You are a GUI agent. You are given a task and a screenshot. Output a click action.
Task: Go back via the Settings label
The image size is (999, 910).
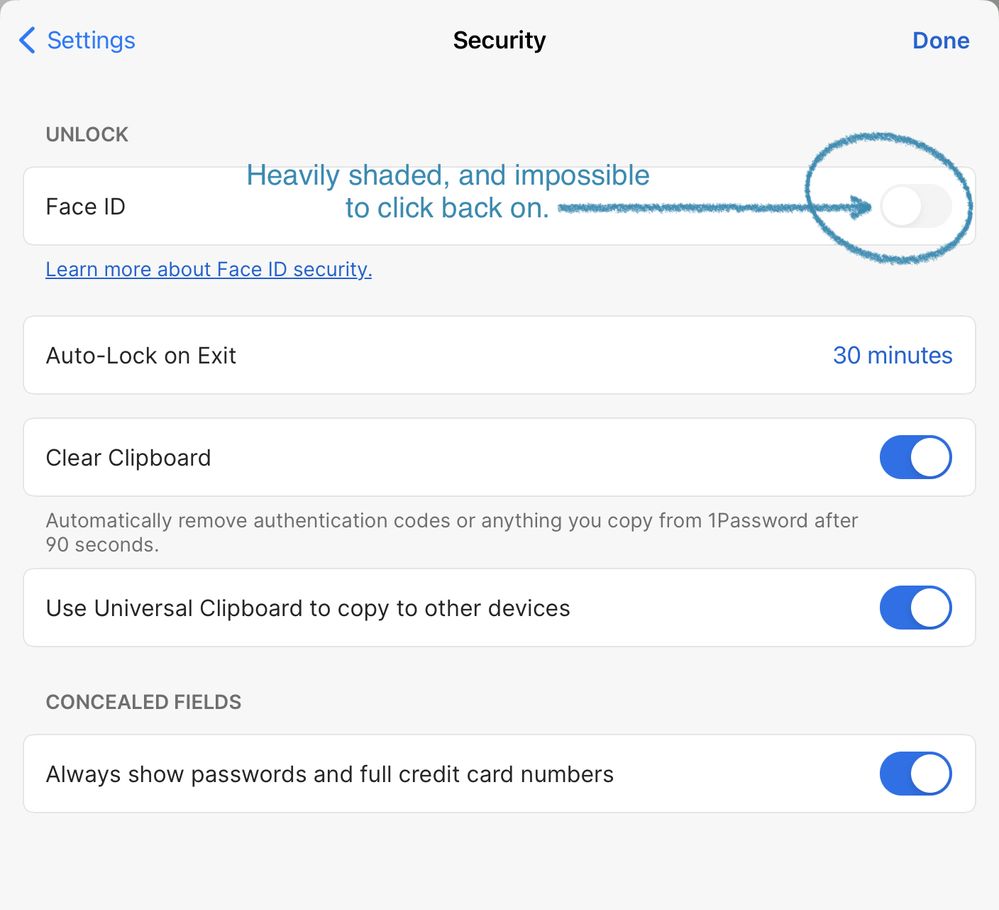[x=91, y=41]
